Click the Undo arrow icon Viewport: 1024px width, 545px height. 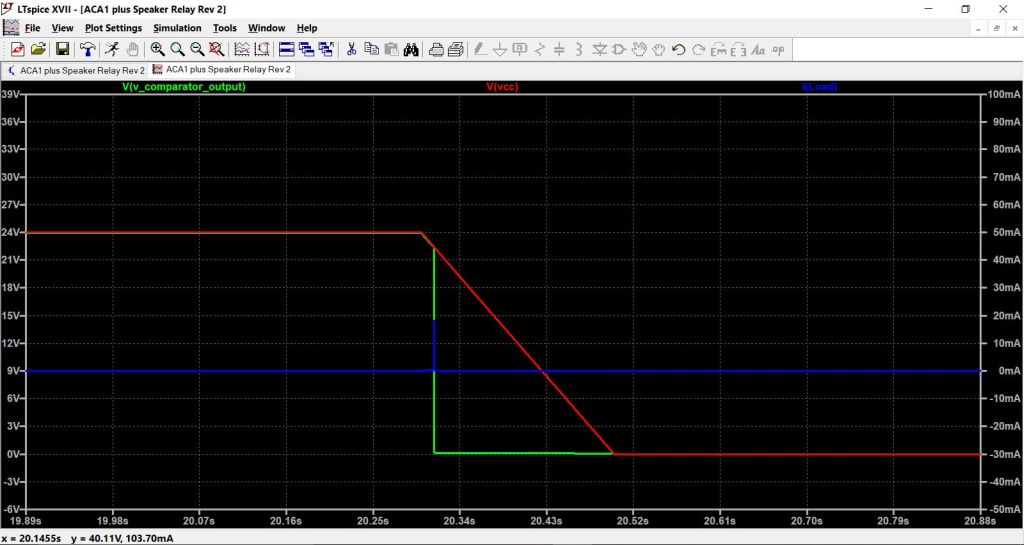(x=679, y=50)
